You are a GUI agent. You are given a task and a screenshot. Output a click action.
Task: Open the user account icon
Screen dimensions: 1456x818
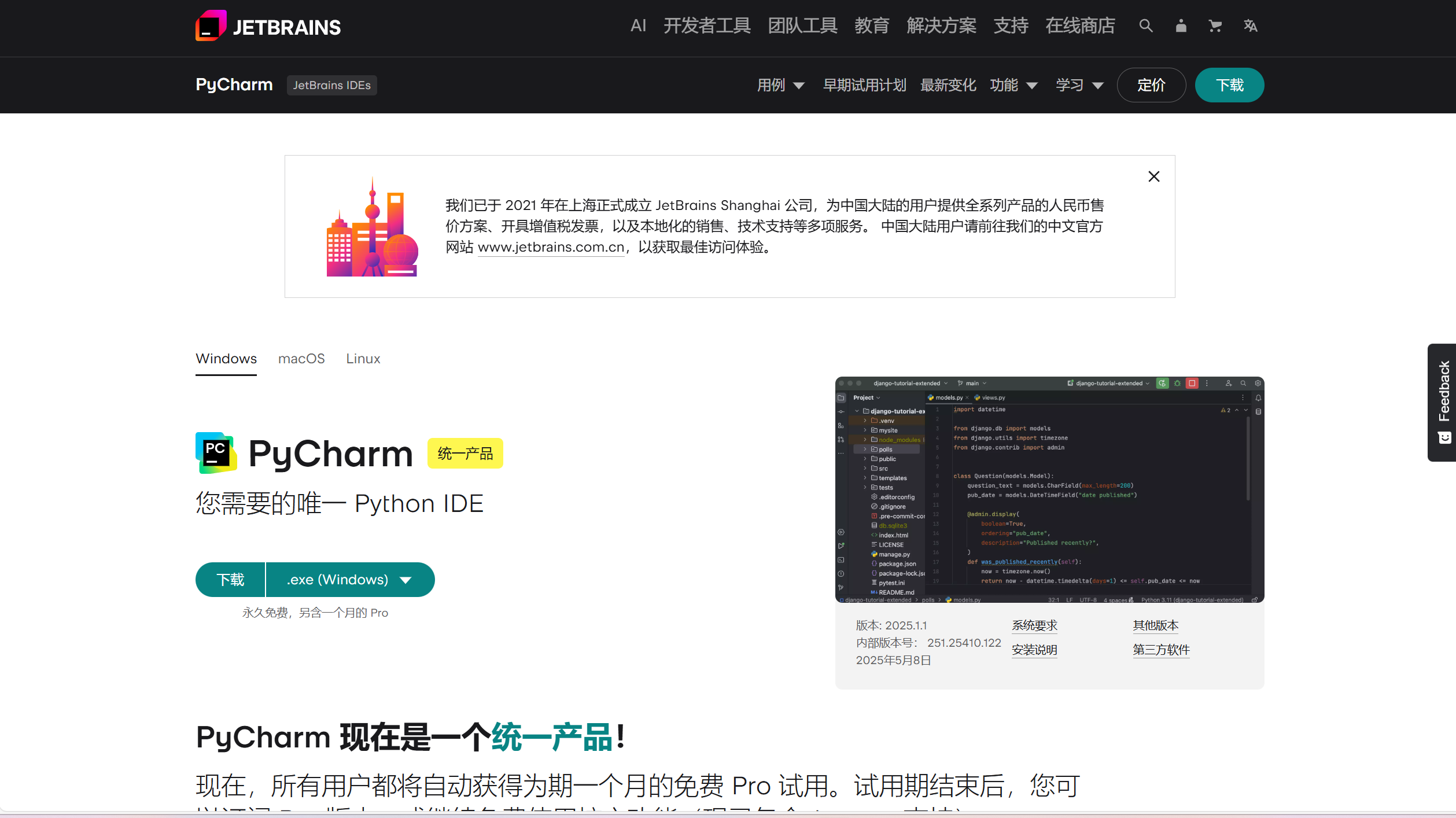(x=1181, y=26)
